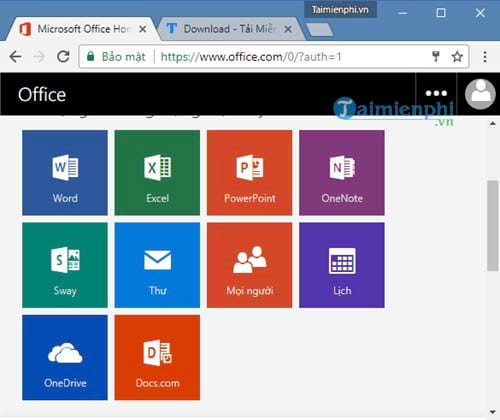Open the Mọi người people tile
The image size is (500, 420).
coord(250,265)
